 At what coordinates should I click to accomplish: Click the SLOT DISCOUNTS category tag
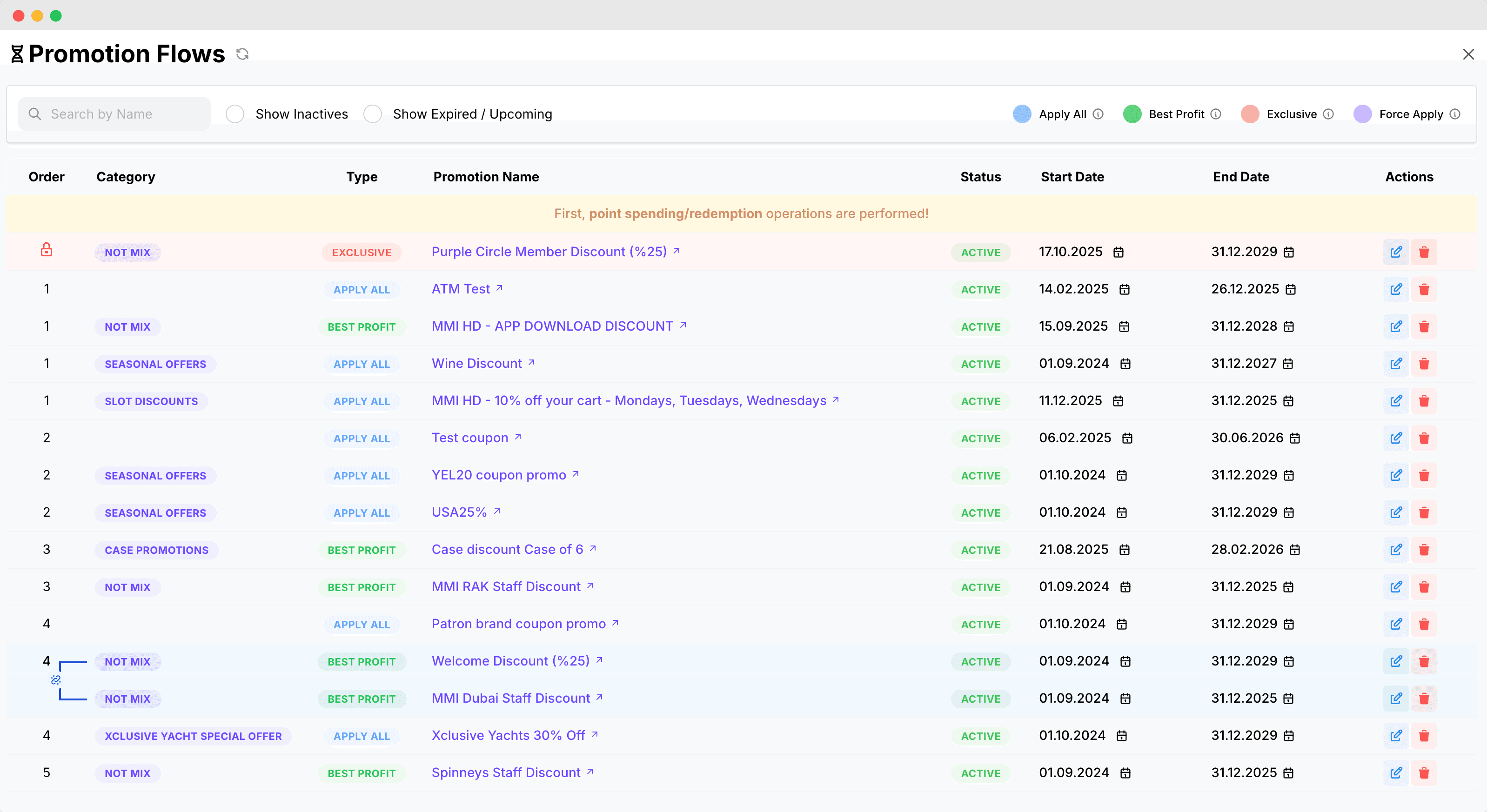tap(151, 401)
